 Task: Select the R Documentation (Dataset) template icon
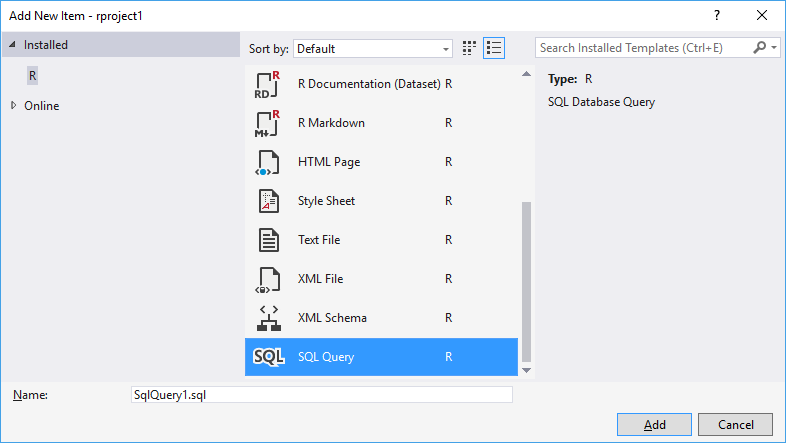pos(268,84)
